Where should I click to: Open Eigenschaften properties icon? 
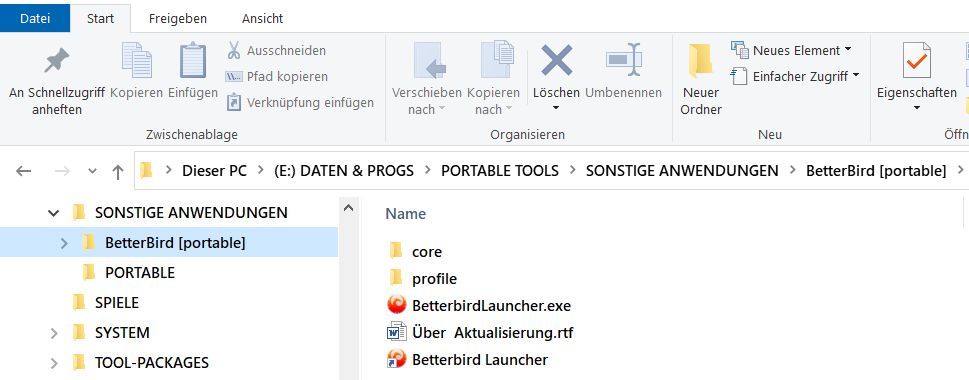[916, 61]
